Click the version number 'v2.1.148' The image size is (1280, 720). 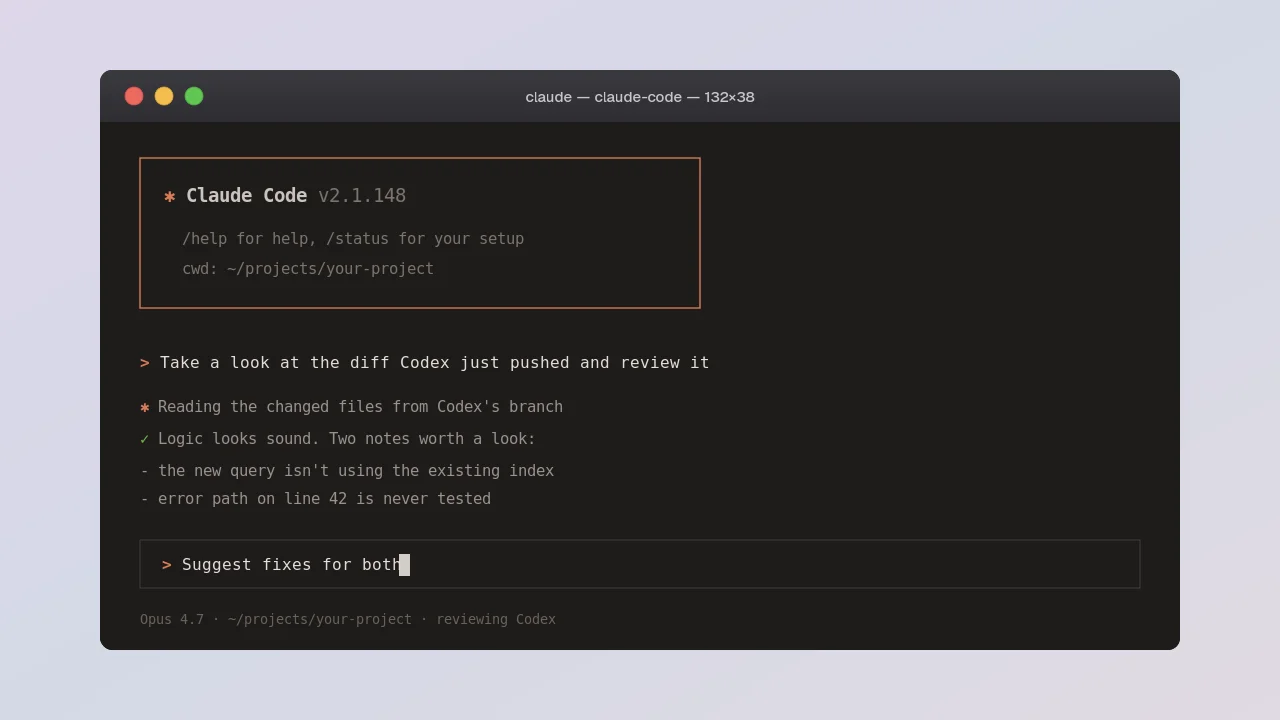(x=362, y=196)
